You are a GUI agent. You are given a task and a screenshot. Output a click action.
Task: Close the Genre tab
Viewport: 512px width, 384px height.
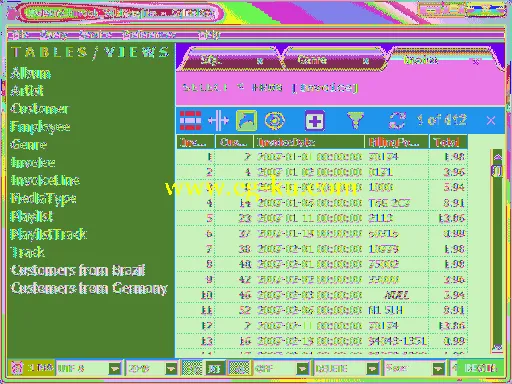click(x=366, y=61)
